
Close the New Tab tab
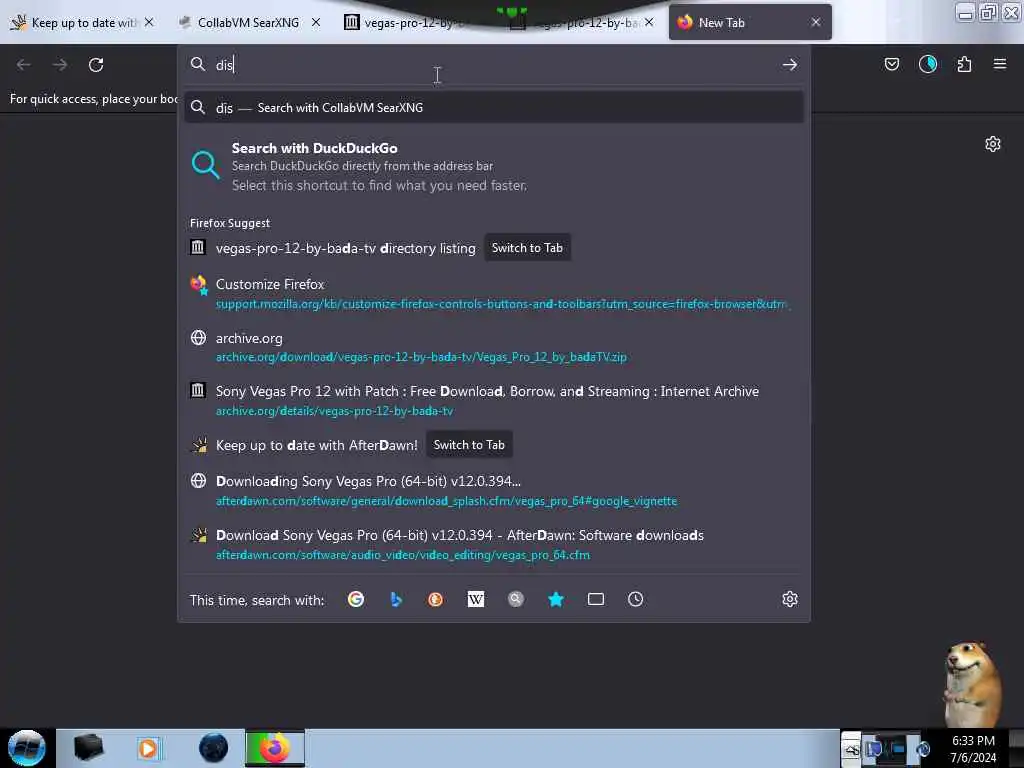(816, 22)
